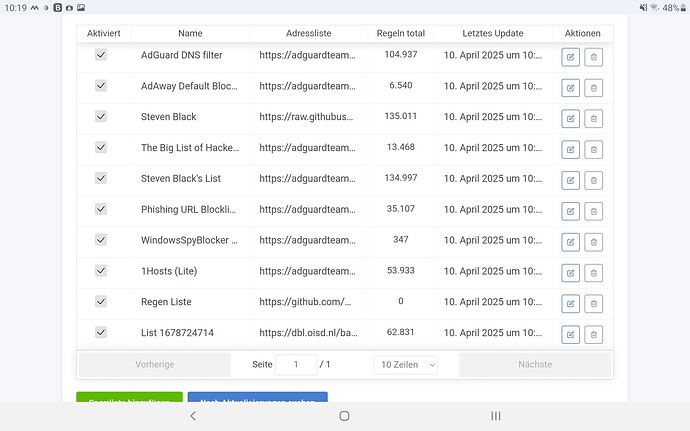
Task: Edit the Steven Black entry
Action: point(570,119)
